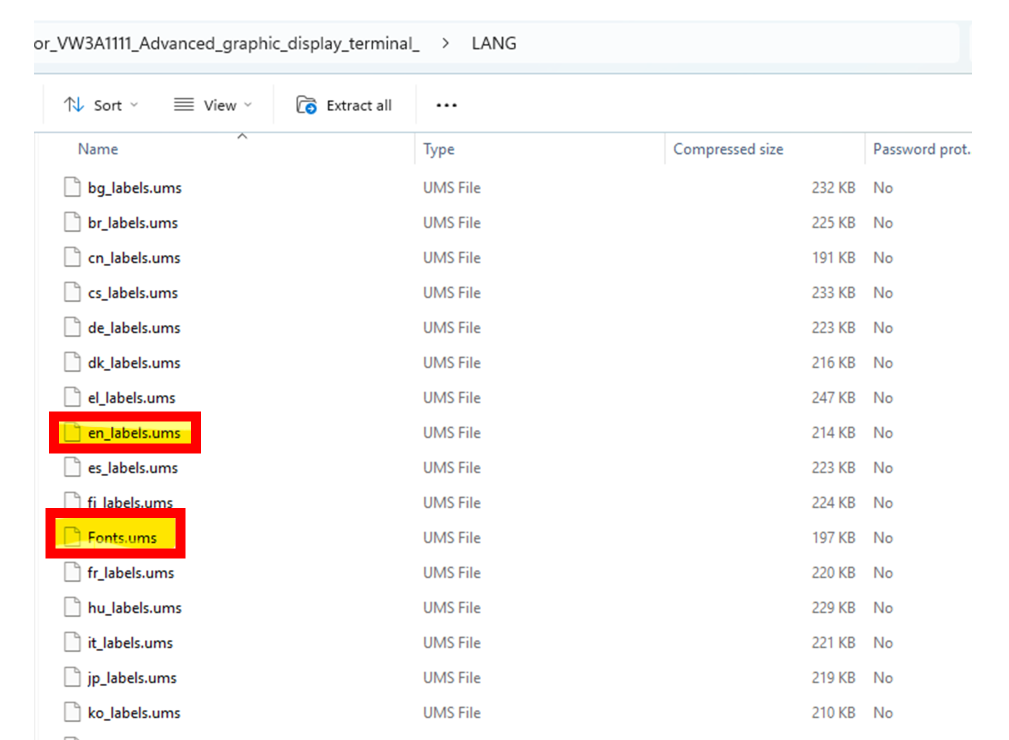
Task: Click the 232 KB size cell
Action: coord(833,187)
